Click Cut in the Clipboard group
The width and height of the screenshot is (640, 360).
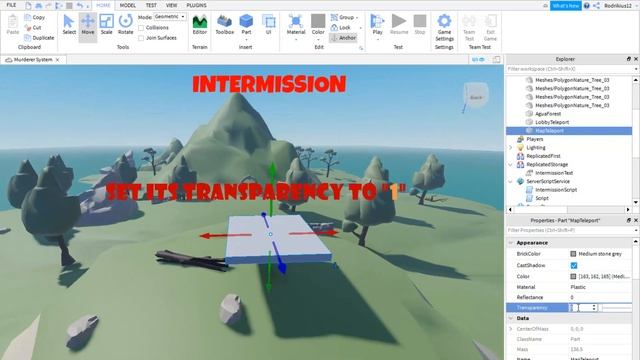[33, 27]
